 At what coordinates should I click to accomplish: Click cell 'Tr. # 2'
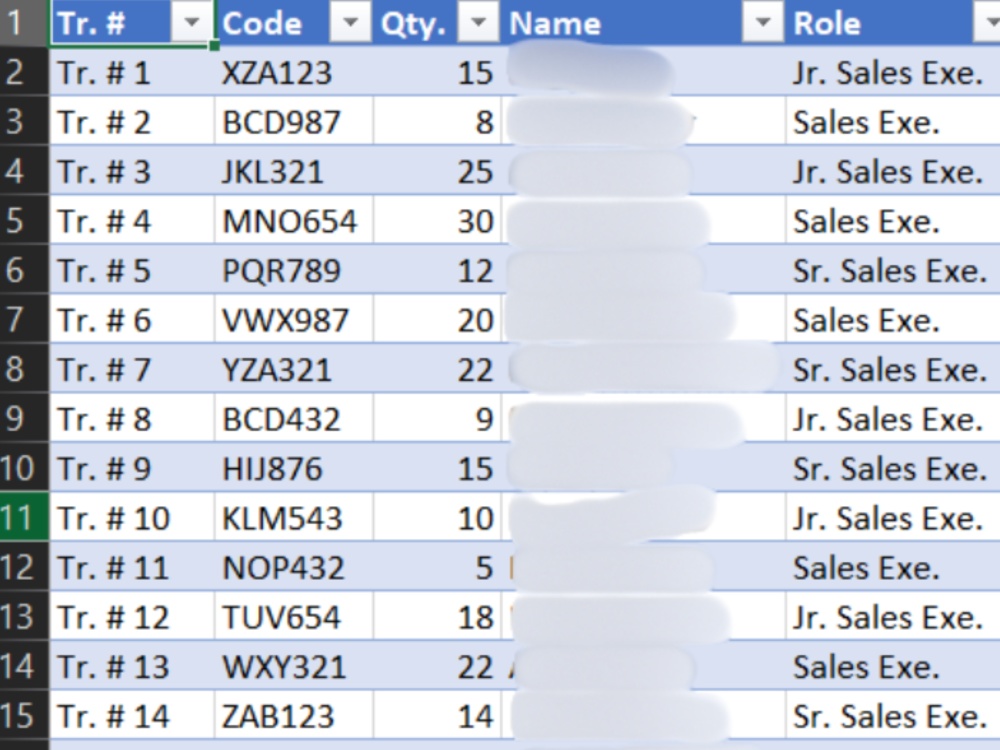click(132, 121)
